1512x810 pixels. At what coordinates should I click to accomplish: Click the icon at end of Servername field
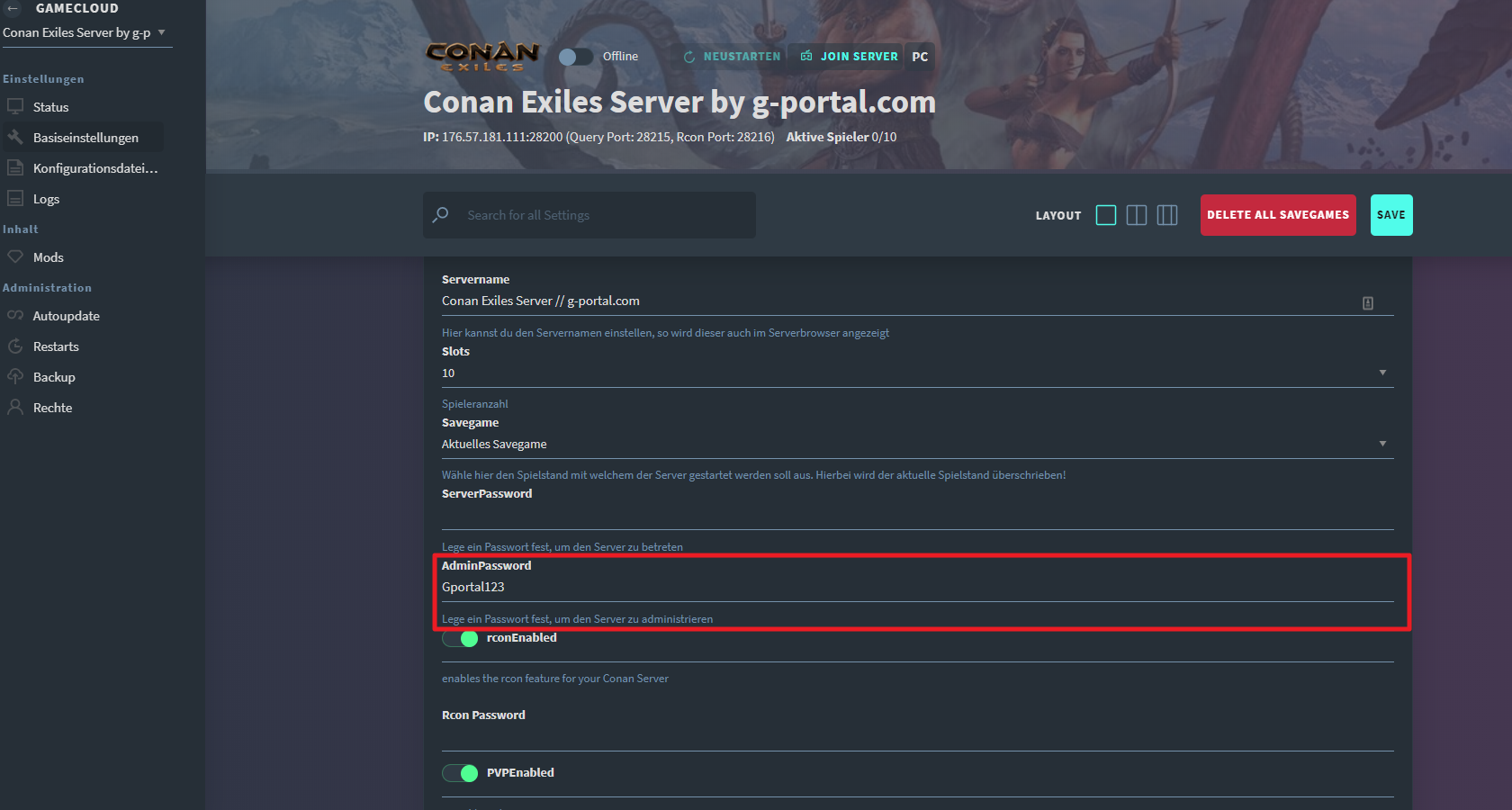(1368, 303)
